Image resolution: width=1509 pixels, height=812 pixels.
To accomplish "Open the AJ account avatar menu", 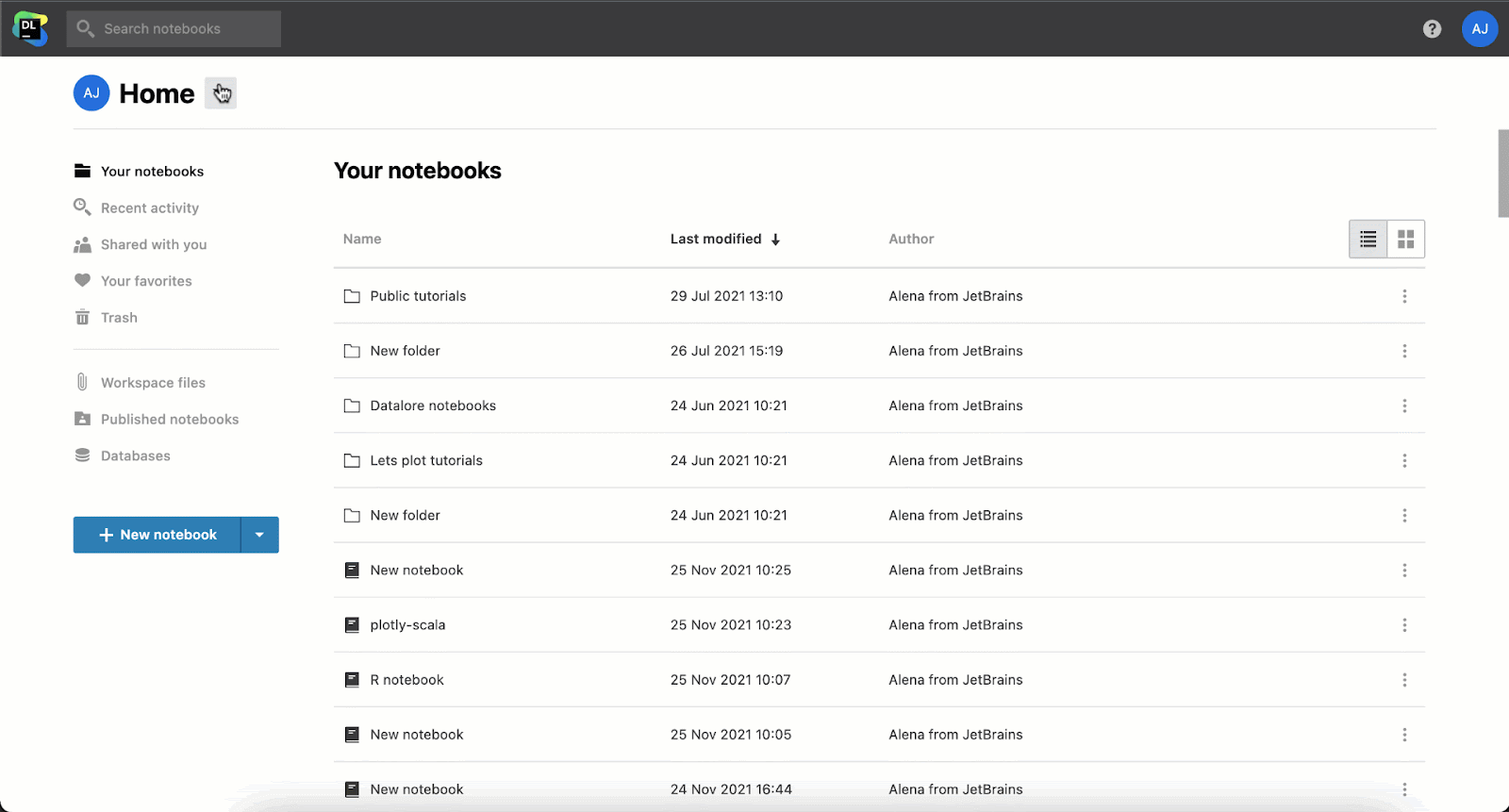I will 1479,29.
